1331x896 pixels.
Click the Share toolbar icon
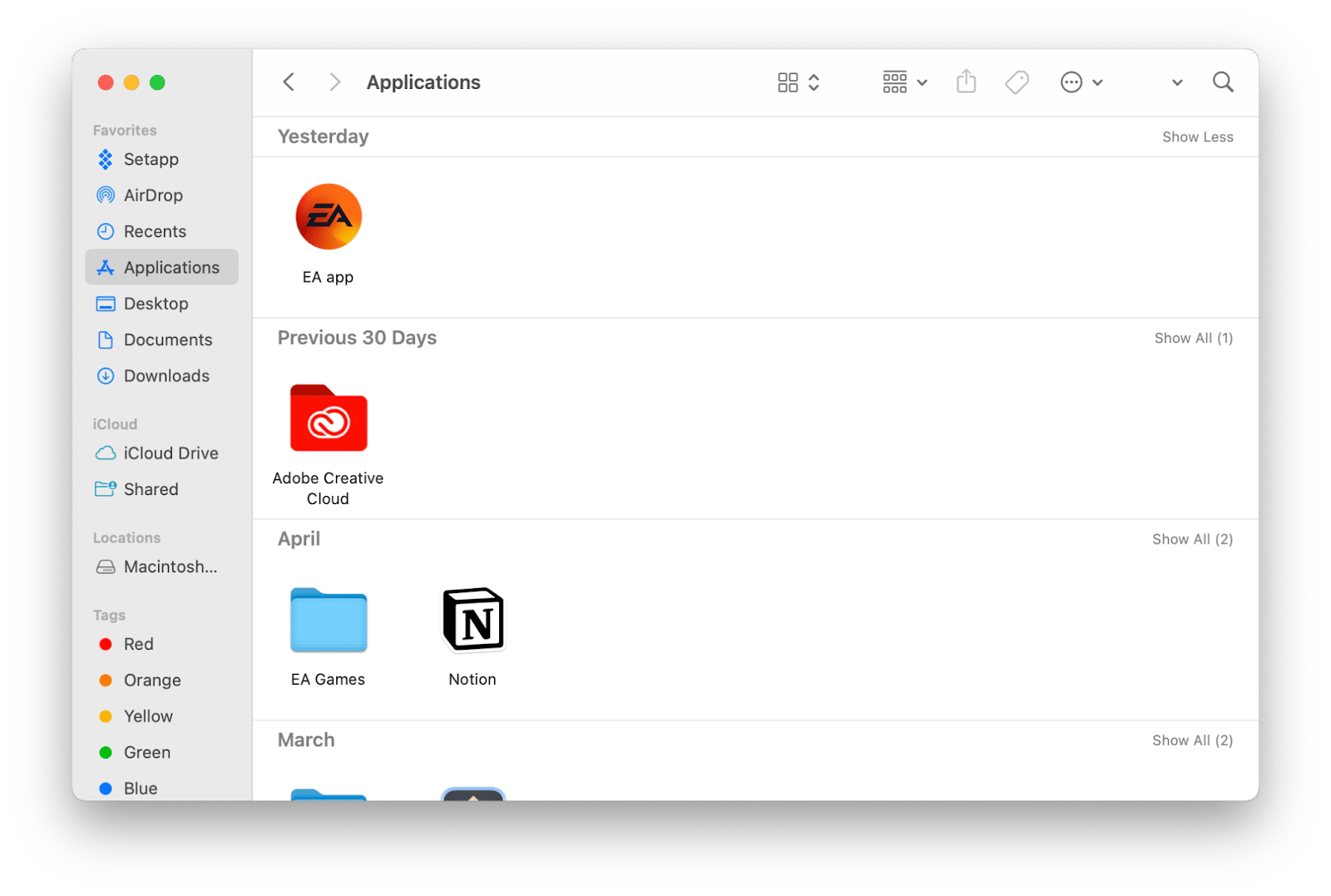coord(966,82)
